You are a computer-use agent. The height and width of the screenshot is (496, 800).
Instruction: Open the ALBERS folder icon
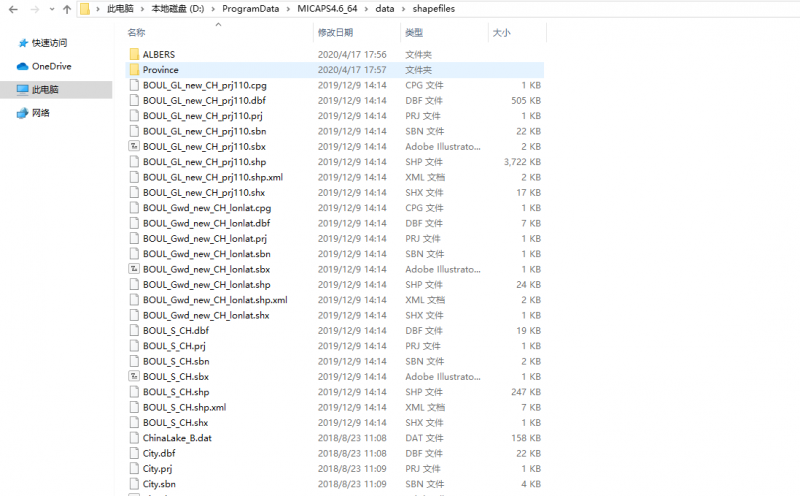[x=135, y=55]
